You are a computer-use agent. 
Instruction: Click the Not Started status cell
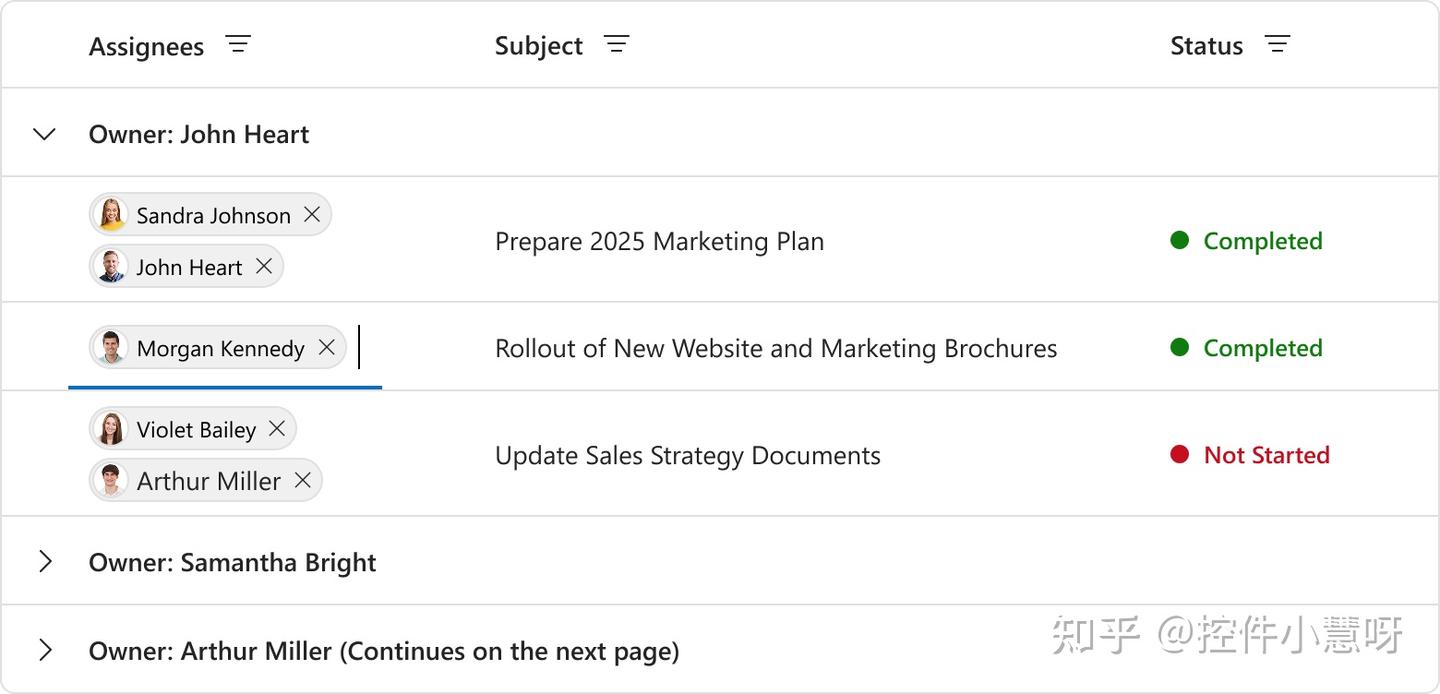click(1265, 455)
